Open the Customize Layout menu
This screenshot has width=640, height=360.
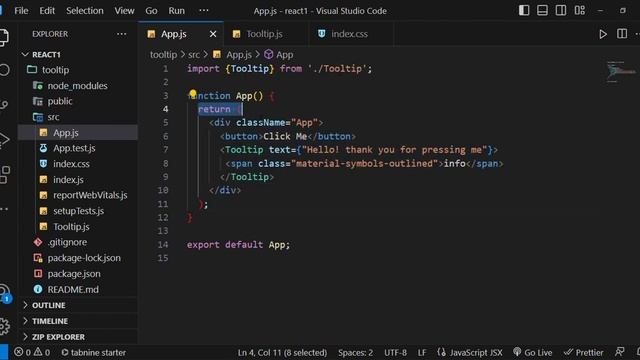pyautogui.click(x=580, y=11)
